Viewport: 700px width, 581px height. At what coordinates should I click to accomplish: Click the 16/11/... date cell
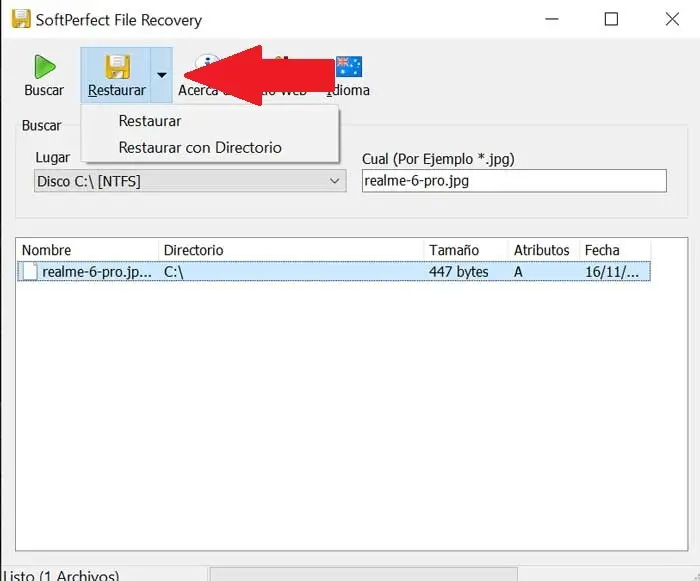pos(612,272)
